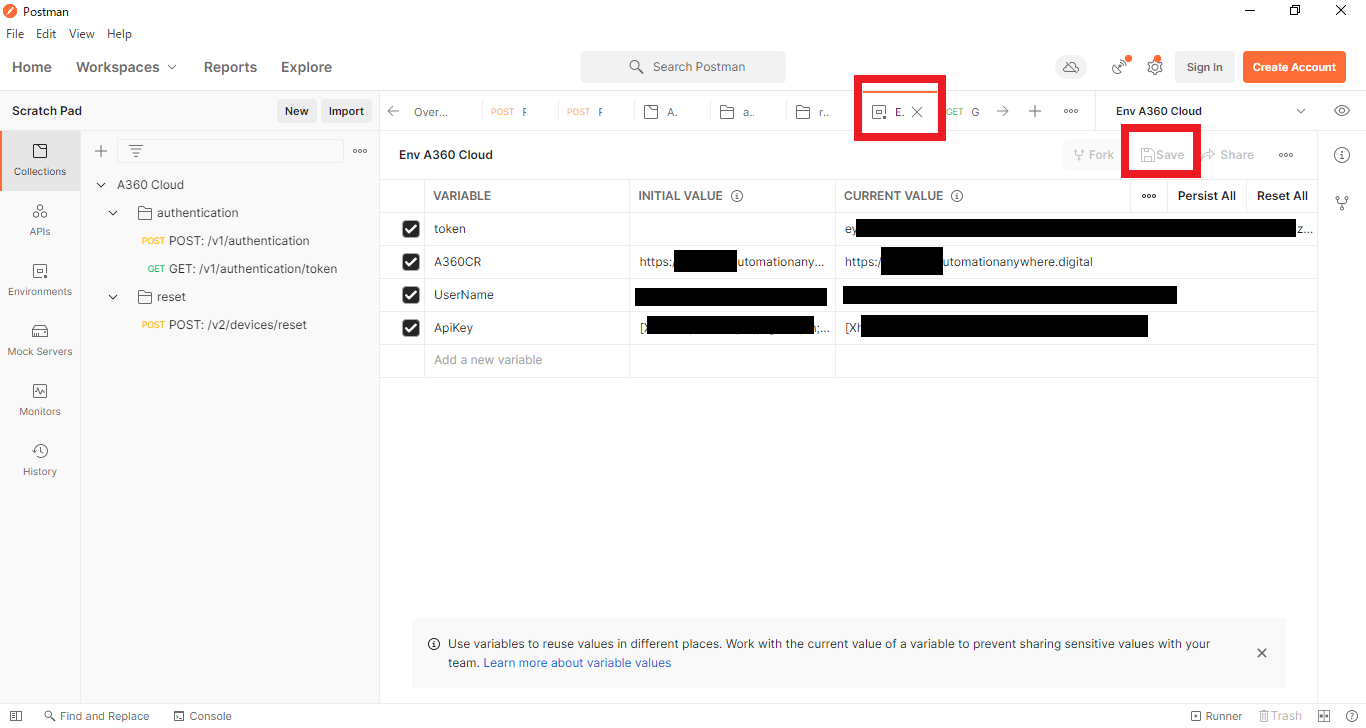Click info icon next to CURRENT VALUE
Viewport: 1366px width, 728px height.
(957, 196)
